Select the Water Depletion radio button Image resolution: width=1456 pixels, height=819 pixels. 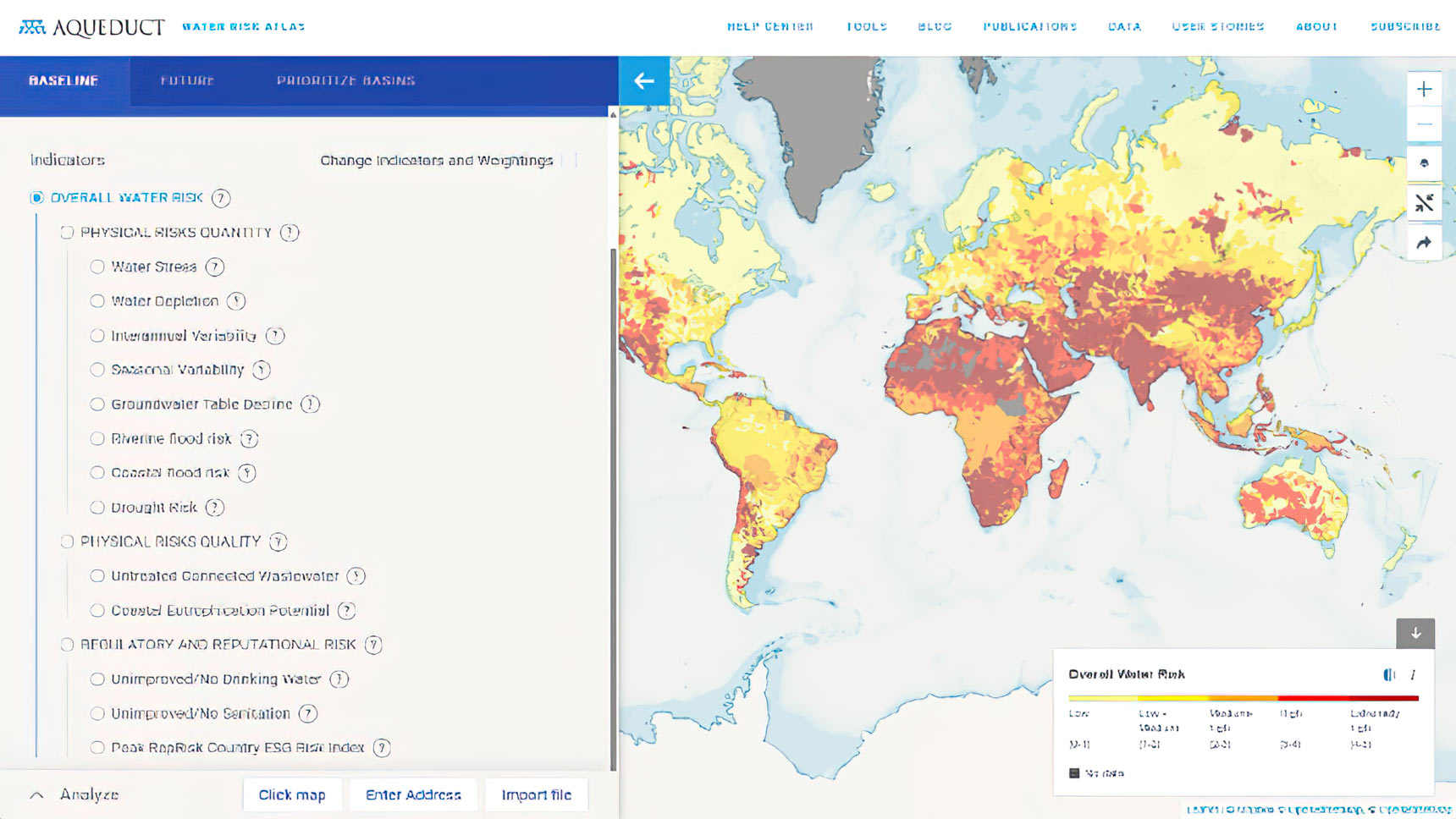click(x=97, y=301)
